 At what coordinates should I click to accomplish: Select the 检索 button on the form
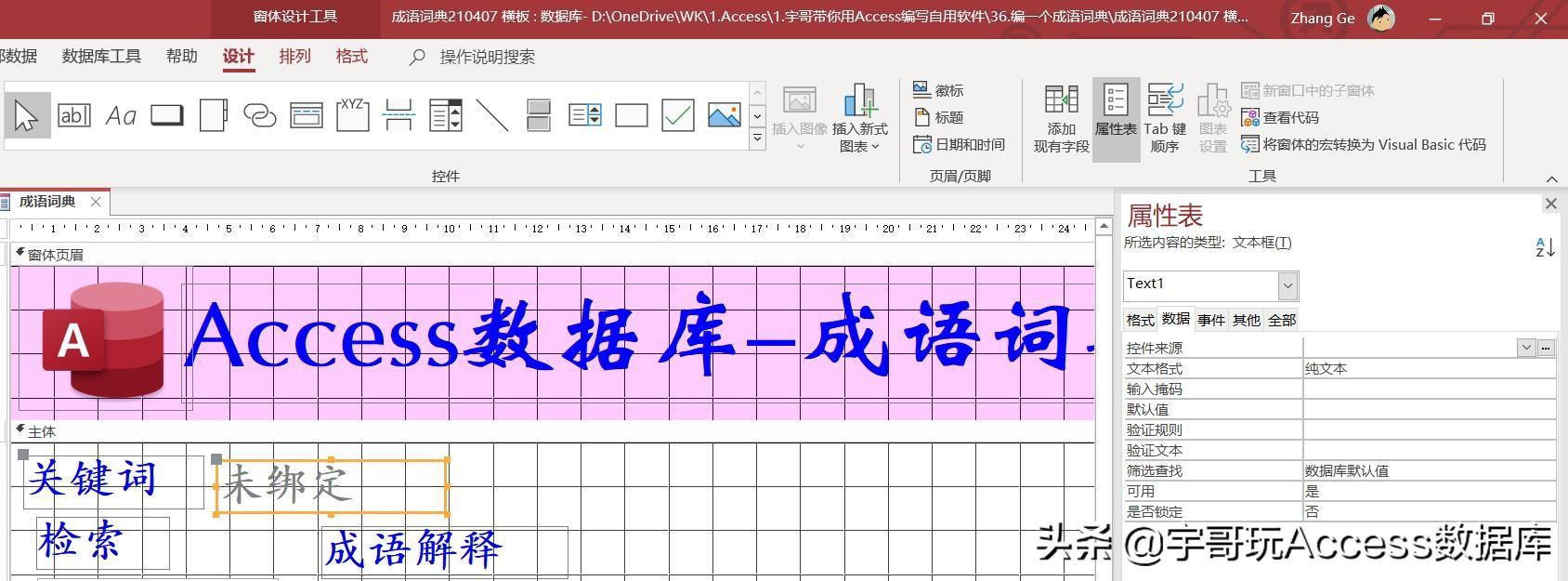(x=103, y=543)
